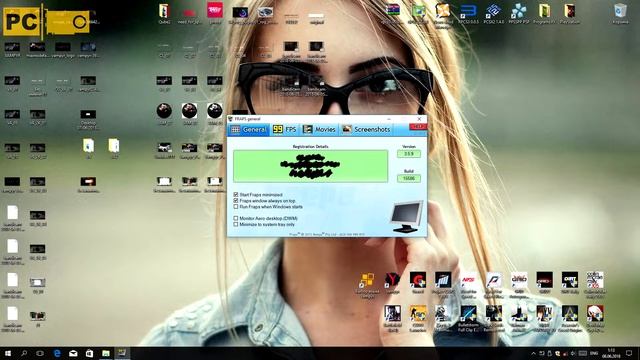The width and height of the screenshot is (640, 360).
Task: Toggle Start Fraps minimized checkbox
Action: (236, 195)
